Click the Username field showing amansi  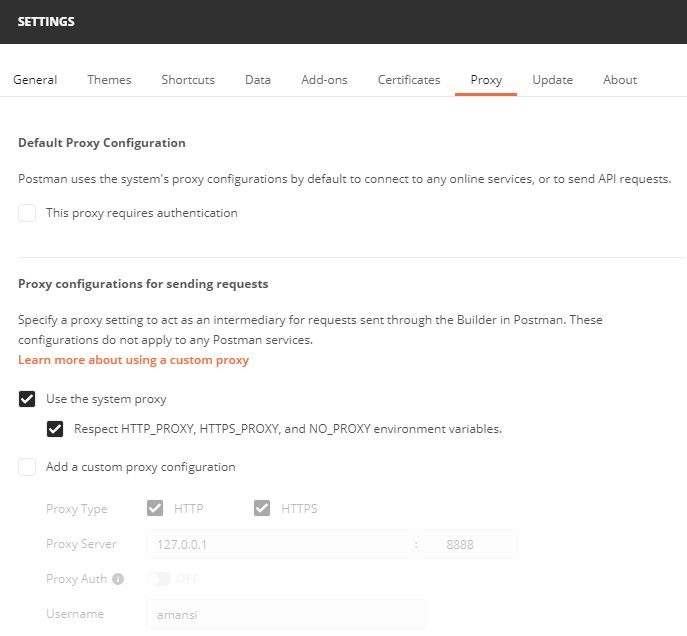point(286,615)
